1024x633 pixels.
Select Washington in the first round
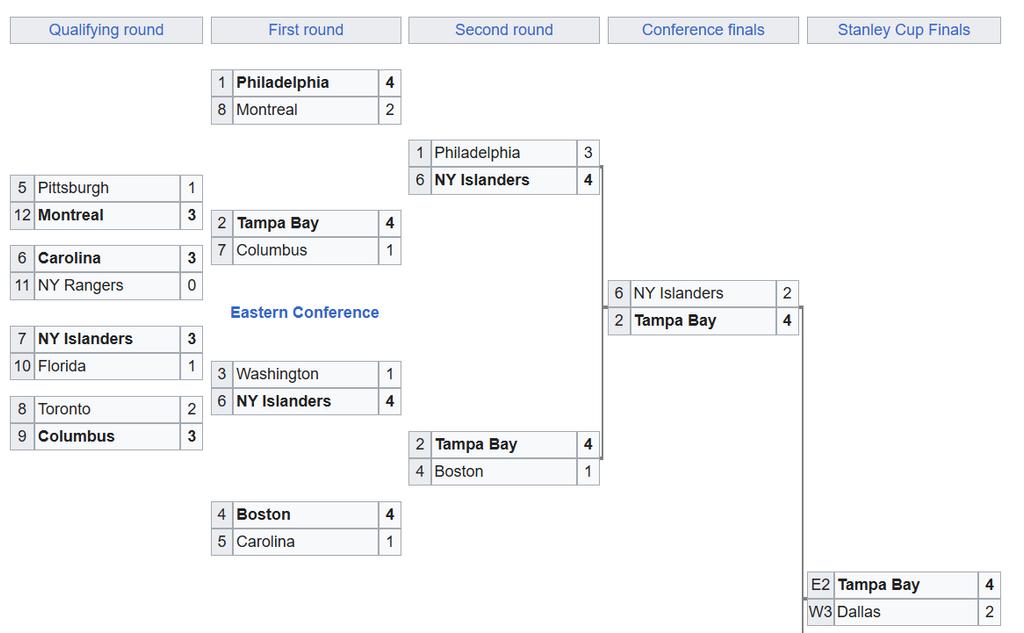pos(306,374)
